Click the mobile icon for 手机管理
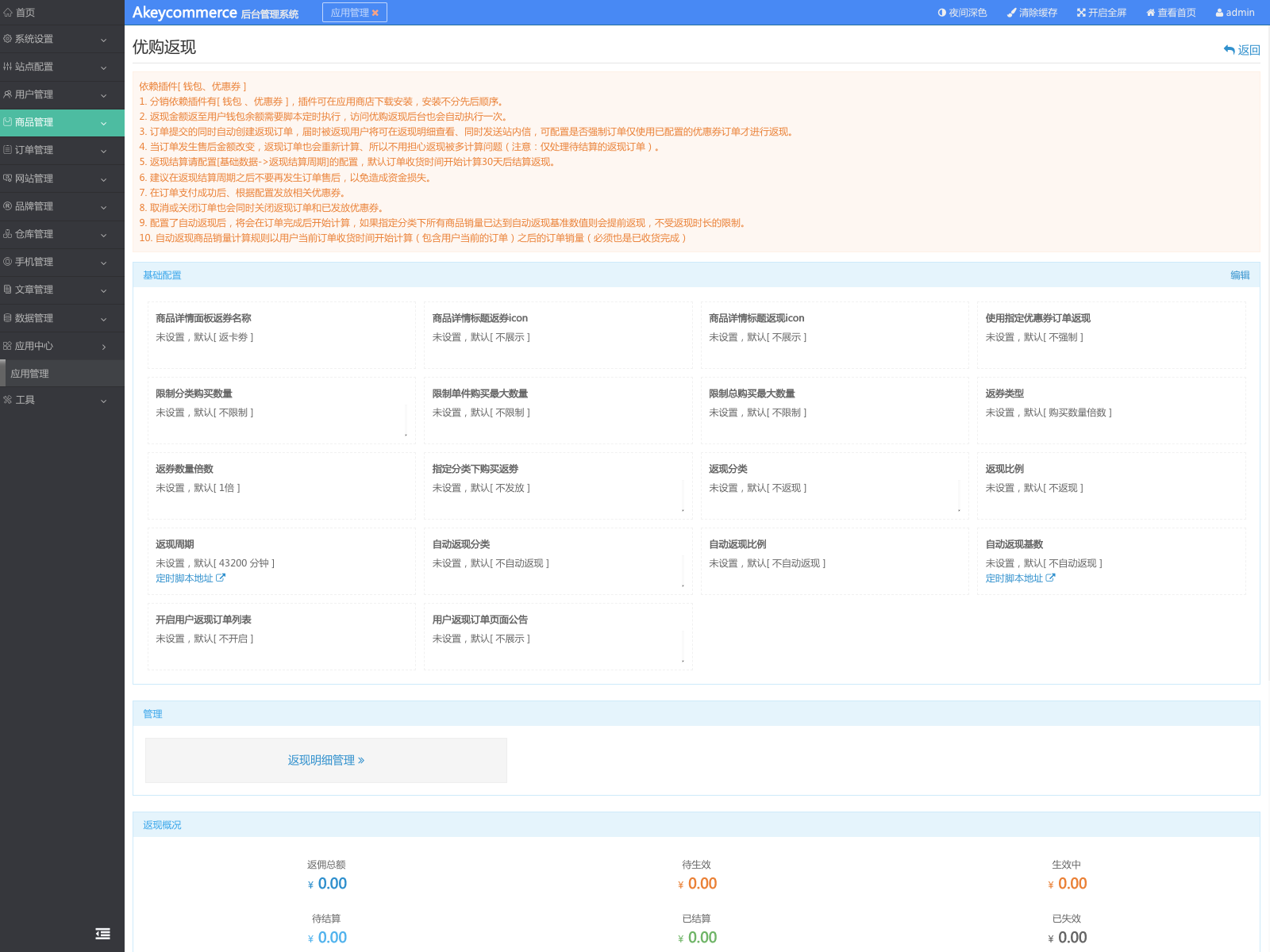This screenshot has height=952, width=1270. coord(8,262)
